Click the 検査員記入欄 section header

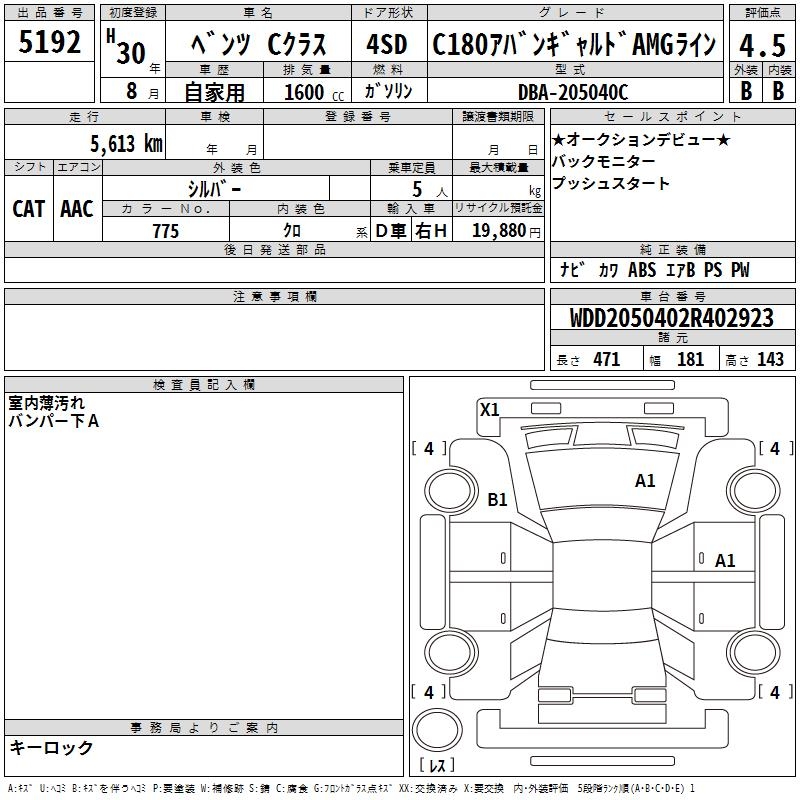[x=204, y=385]
